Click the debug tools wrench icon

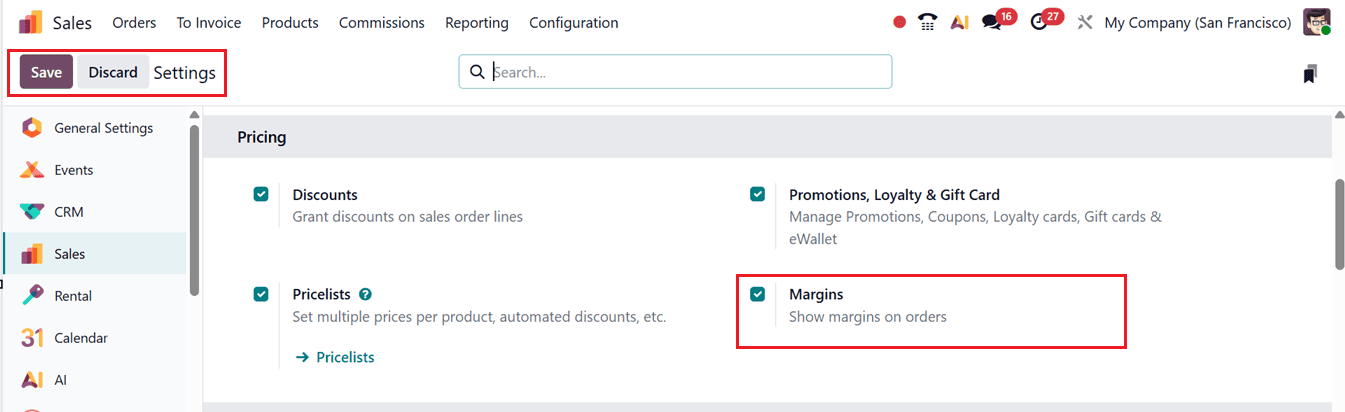coord(1085,22)
